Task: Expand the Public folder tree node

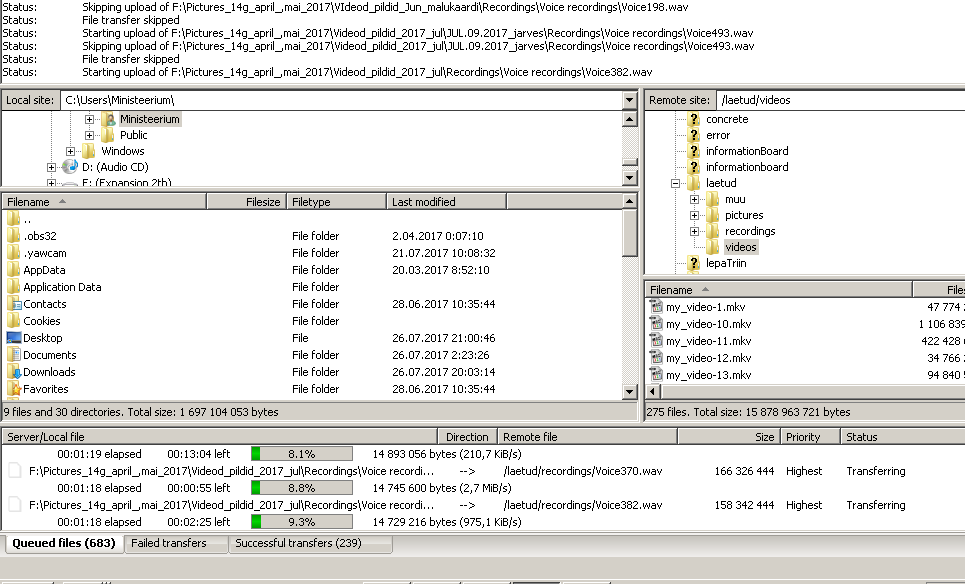Action: click(90, 135)
